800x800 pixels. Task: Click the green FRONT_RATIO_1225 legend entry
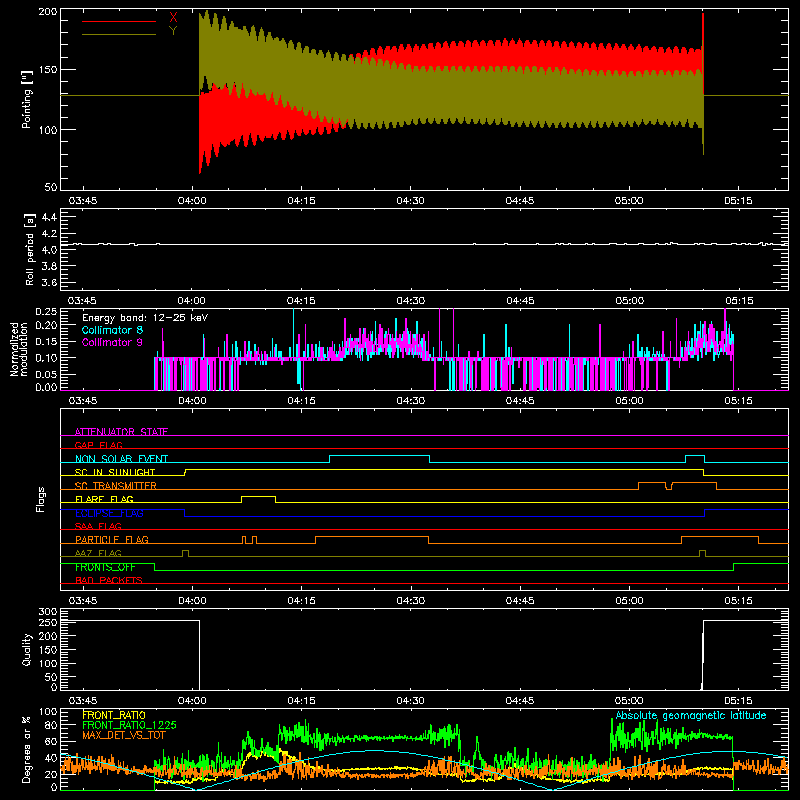[x=129, y=725]
